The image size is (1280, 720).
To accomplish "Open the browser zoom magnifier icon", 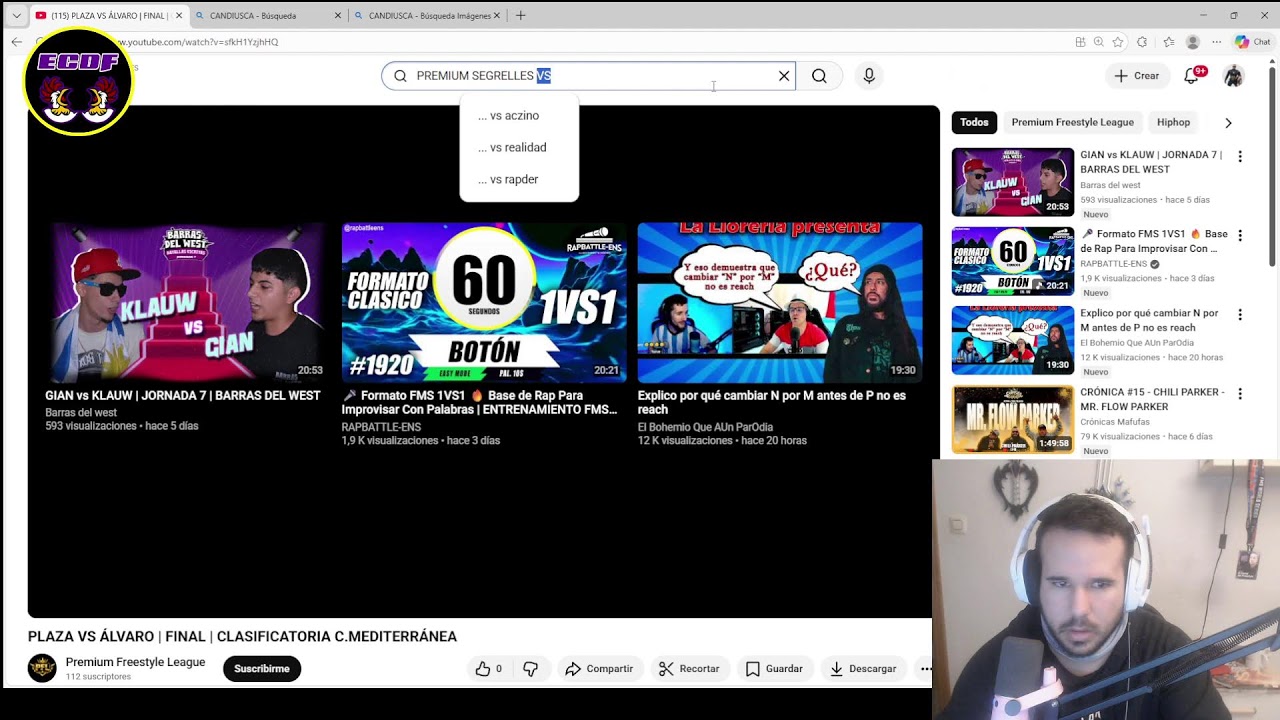I will (x=1099, y=42).
